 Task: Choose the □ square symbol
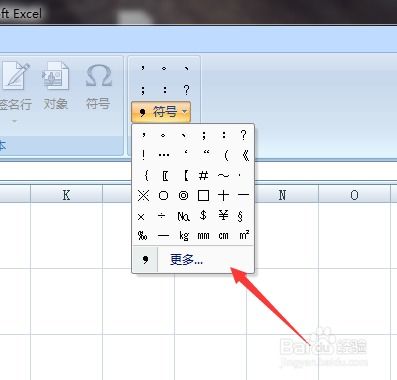pyautogui.click(x=203, y=195)
